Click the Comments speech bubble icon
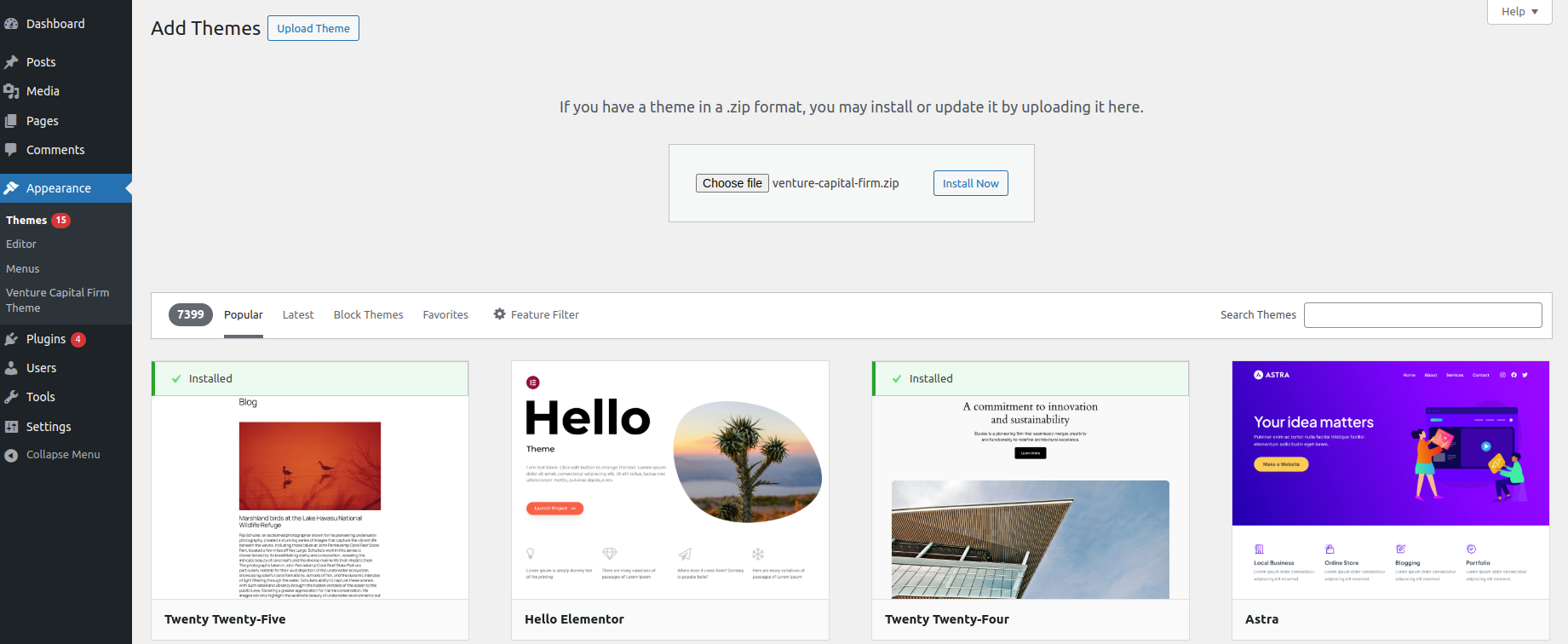This screenshot has height=644, width=1568. tap(11, 150)
